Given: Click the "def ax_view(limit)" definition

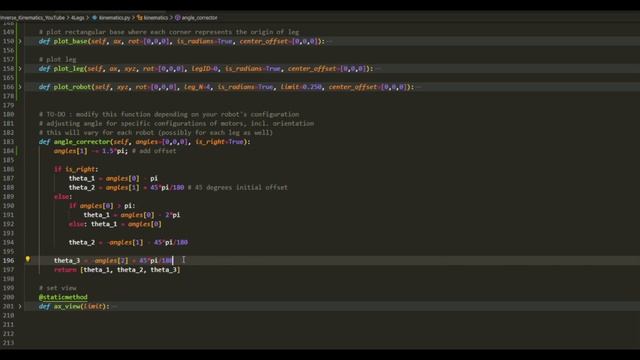Looking at the screenshot, I should pos(74,306).
